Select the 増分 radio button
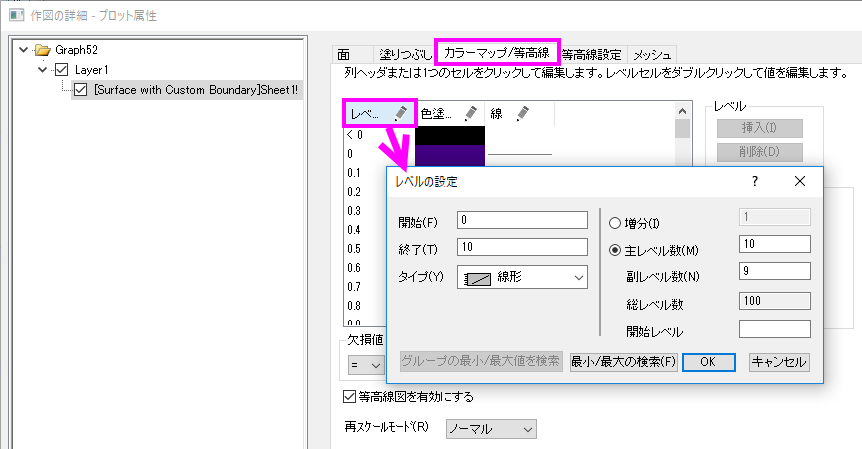 (614, 221)
